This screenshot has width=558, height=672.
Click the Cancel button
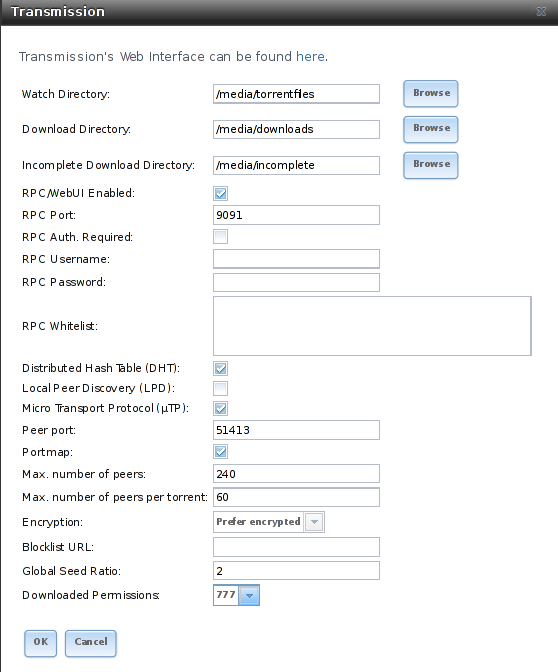91,643
